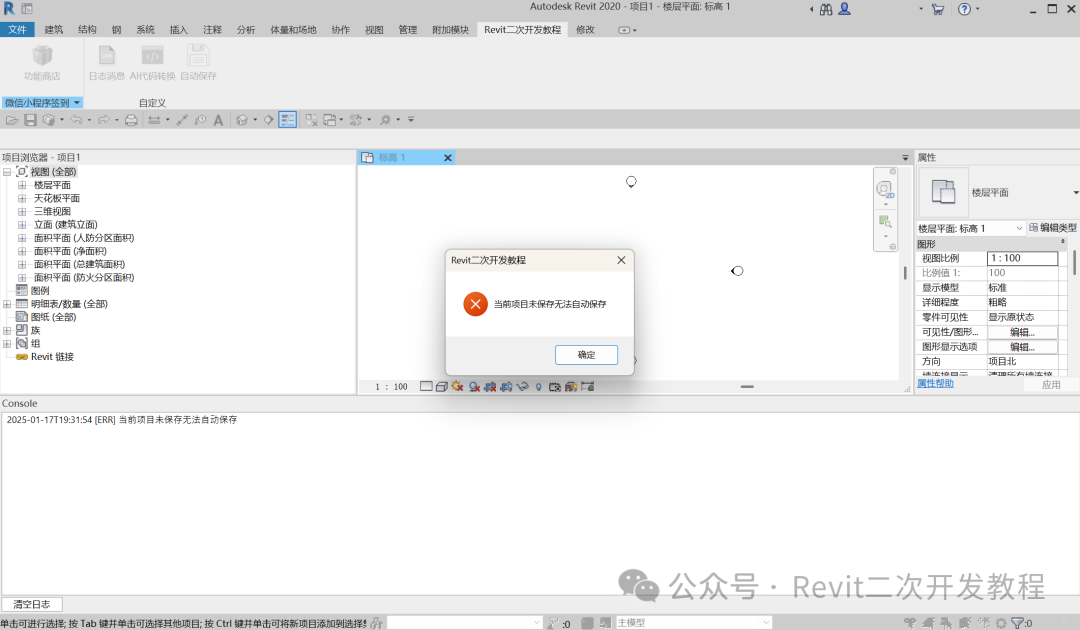
Task: Open the 微信小程序签到 panel dropdown
Action: 42,103
